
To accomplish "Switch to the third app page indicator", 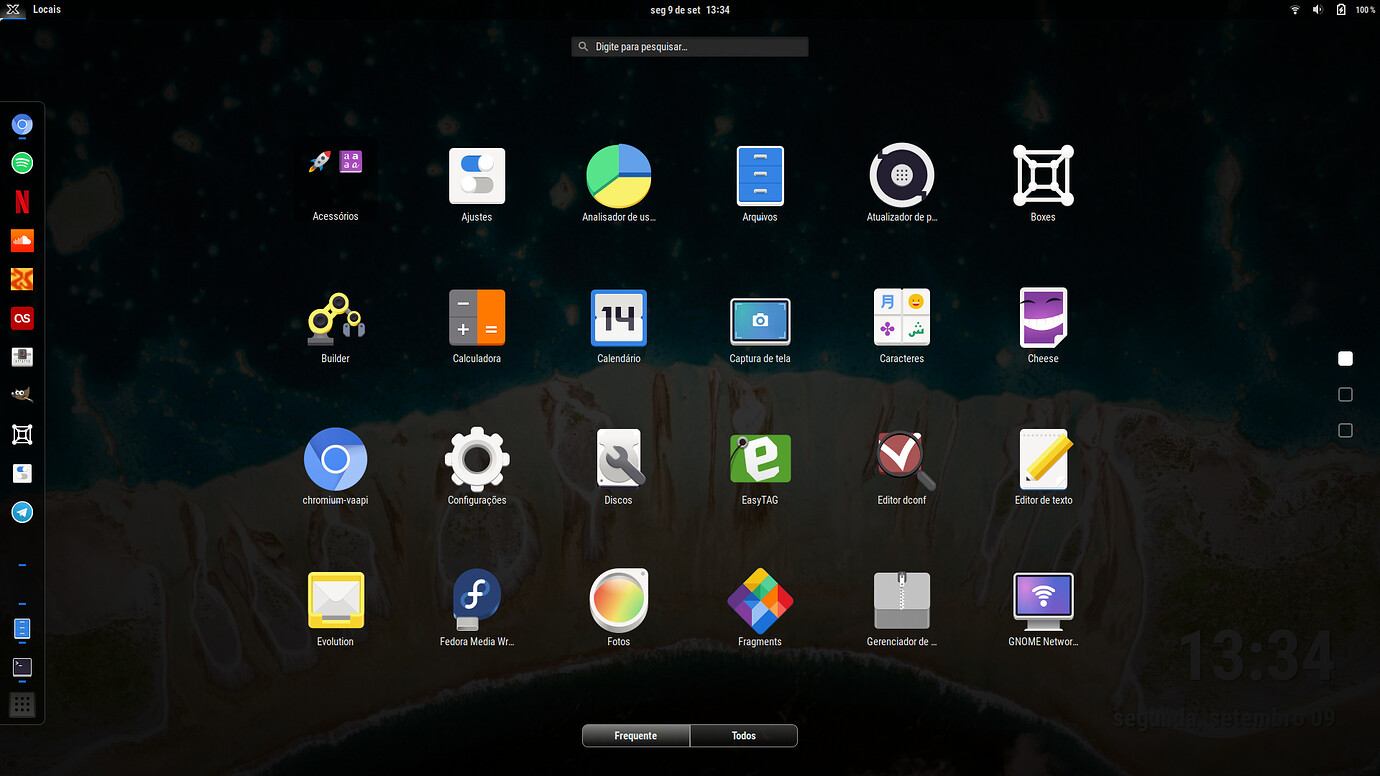I will pyautogui.click(x=1345, y=431).
